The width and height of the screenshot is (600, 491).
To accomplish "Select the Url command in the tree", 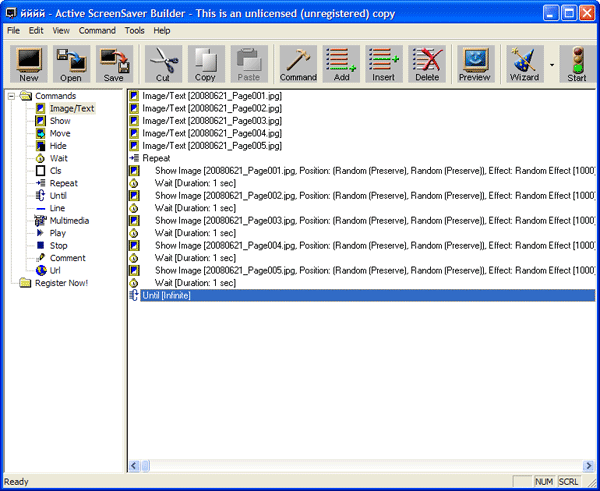I will [55, 271].
